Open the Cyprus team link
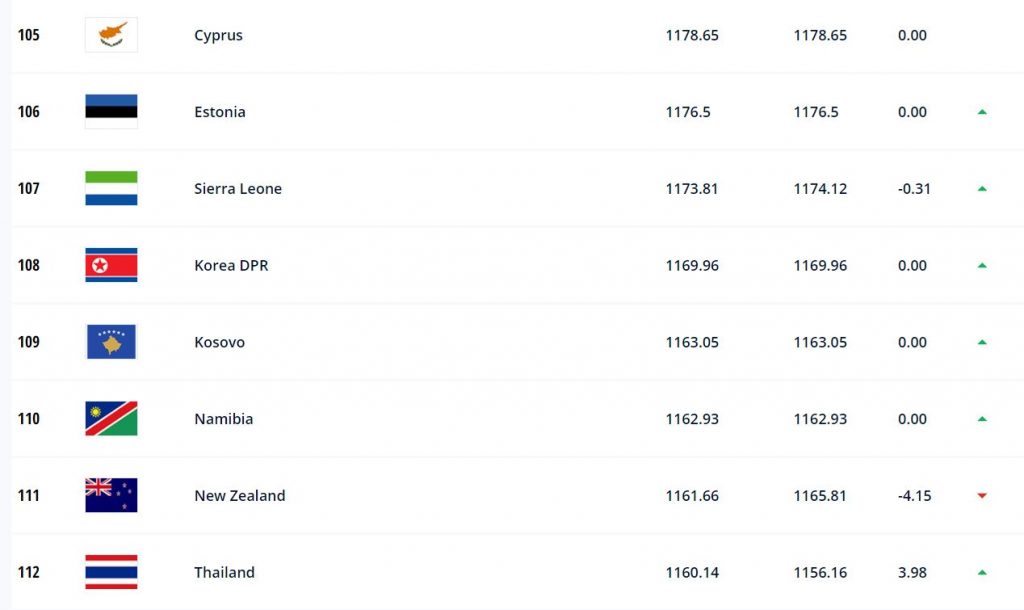Screen dimensions: 1024x610 [218, 35]
